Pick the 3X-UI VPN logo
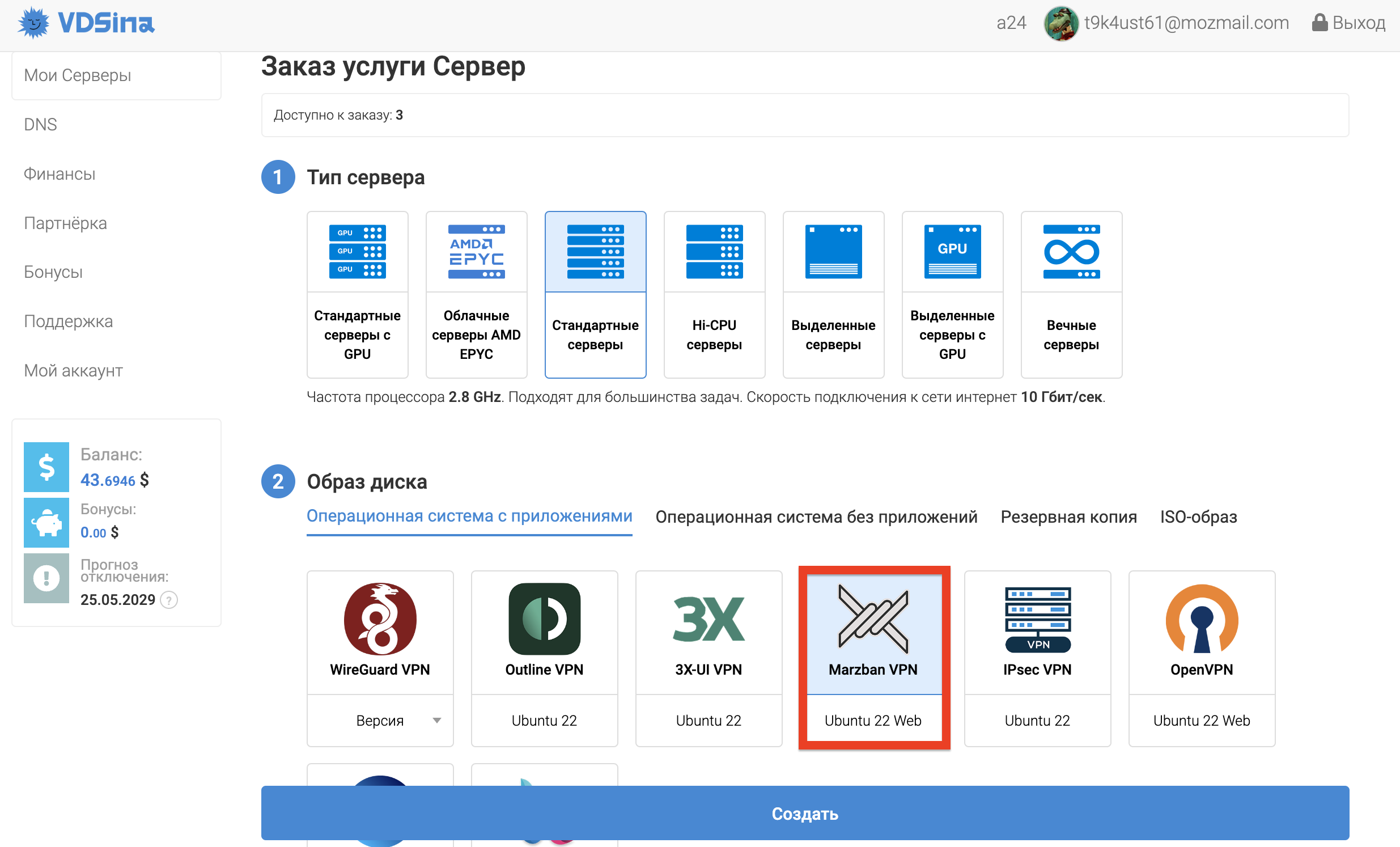The width and height of the screenshot is (1400, 847). (x=709, y=619)
